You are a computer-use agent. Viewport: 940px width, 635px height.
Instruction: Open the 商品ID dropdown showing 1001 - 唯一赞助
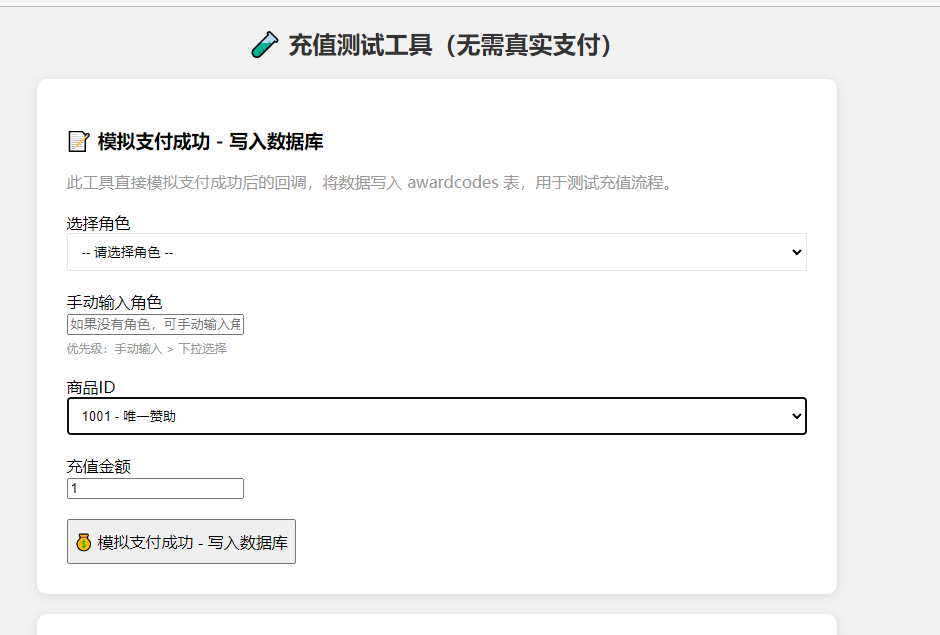[436, 416]
